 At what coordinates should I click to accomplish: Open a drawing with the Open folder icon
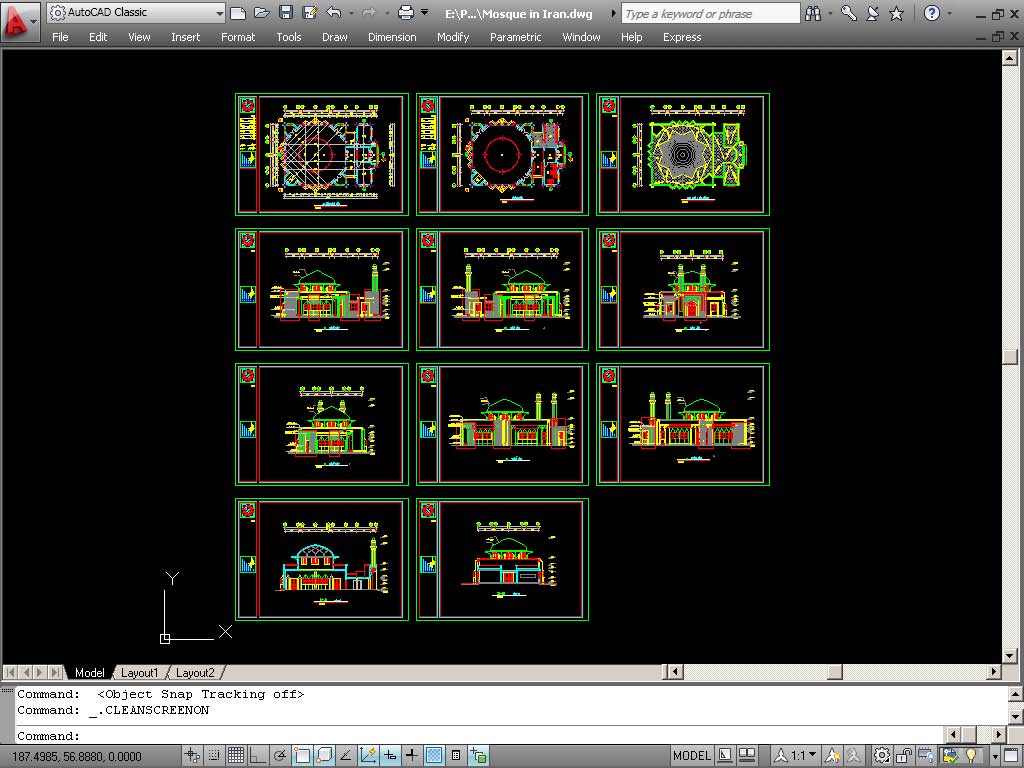[261, 13]
